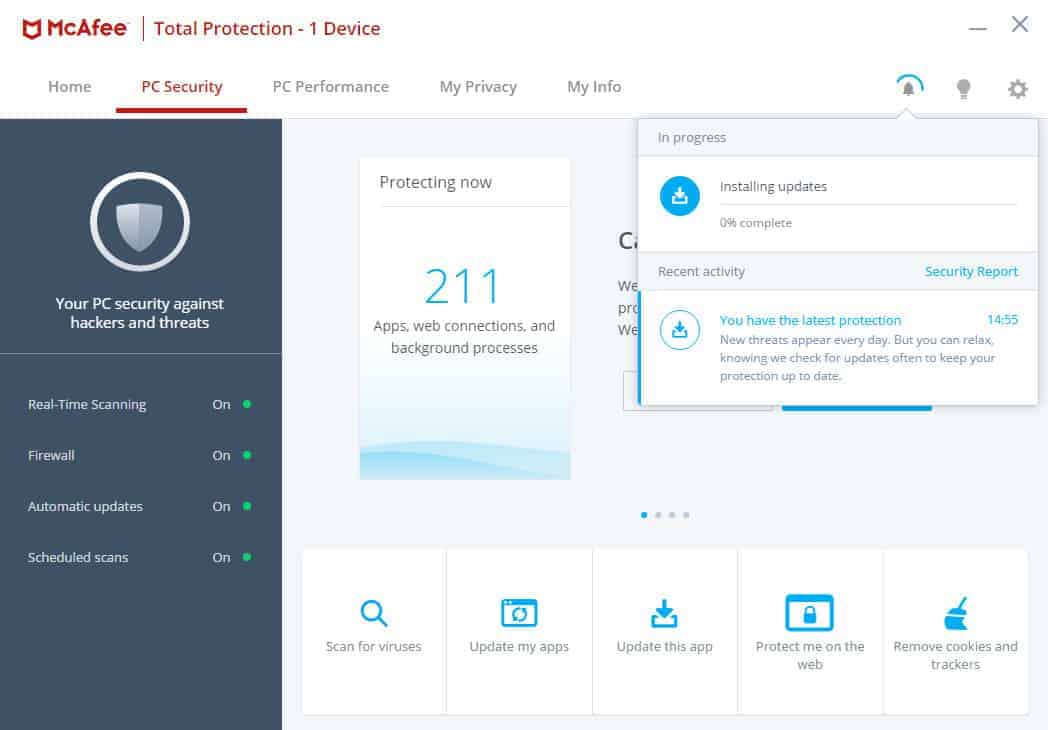
Task: Click the Protect me on the web lock icon
Action: pyautogui.click(x=809, y=612)
